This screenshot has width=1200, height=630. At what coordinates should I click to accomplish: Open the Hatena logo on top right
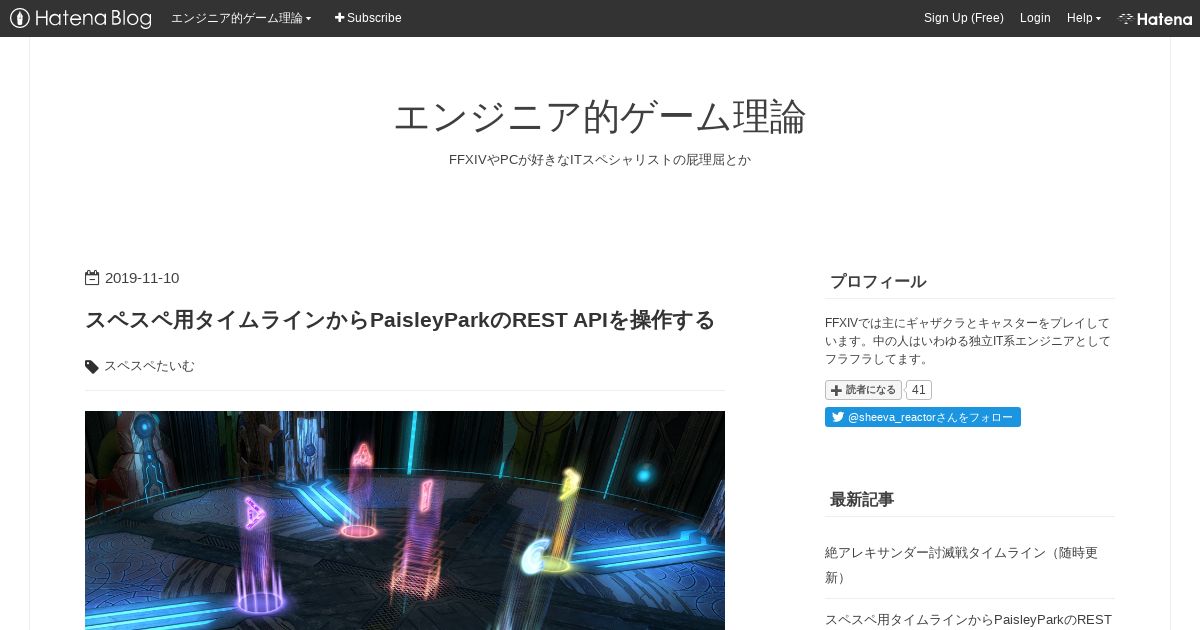point(1155,18)
